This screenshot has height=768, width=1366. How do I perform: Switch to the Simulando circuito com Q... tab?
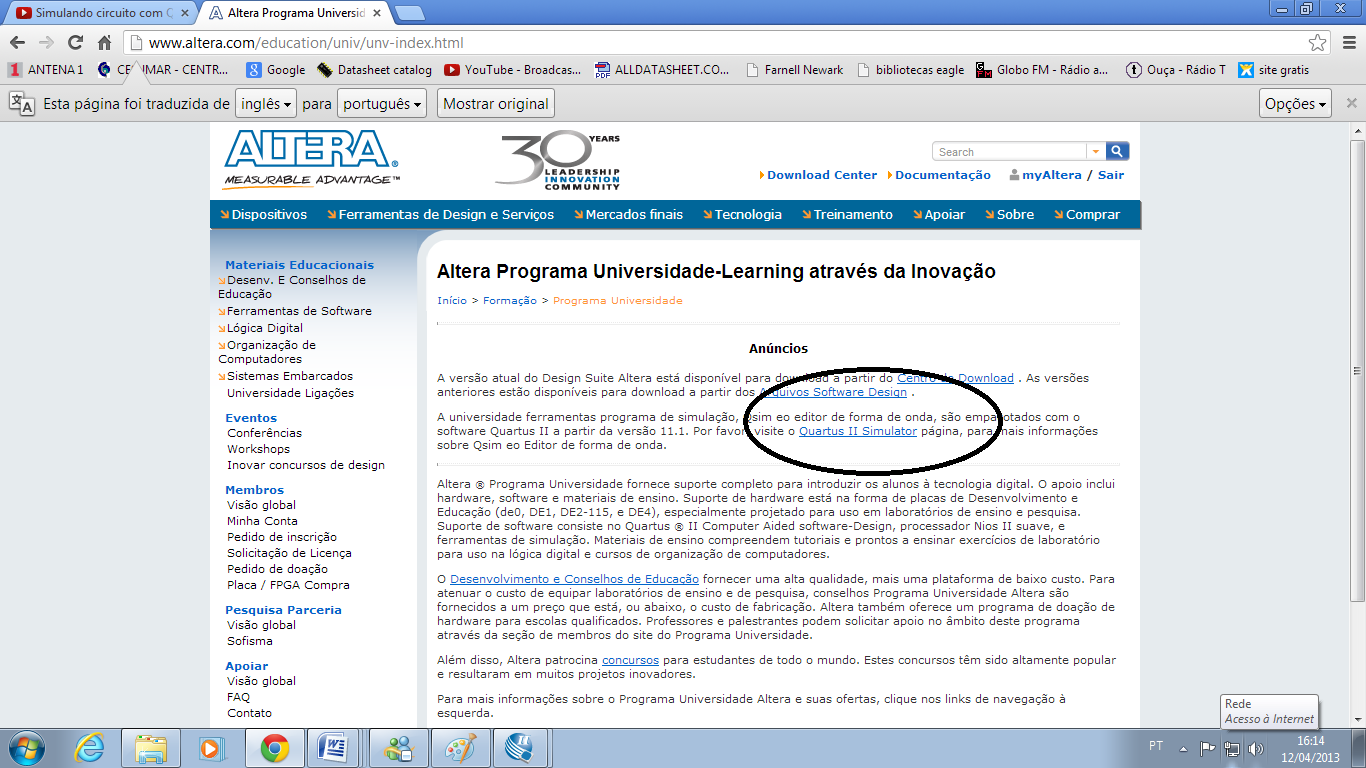tap(102, 13)
